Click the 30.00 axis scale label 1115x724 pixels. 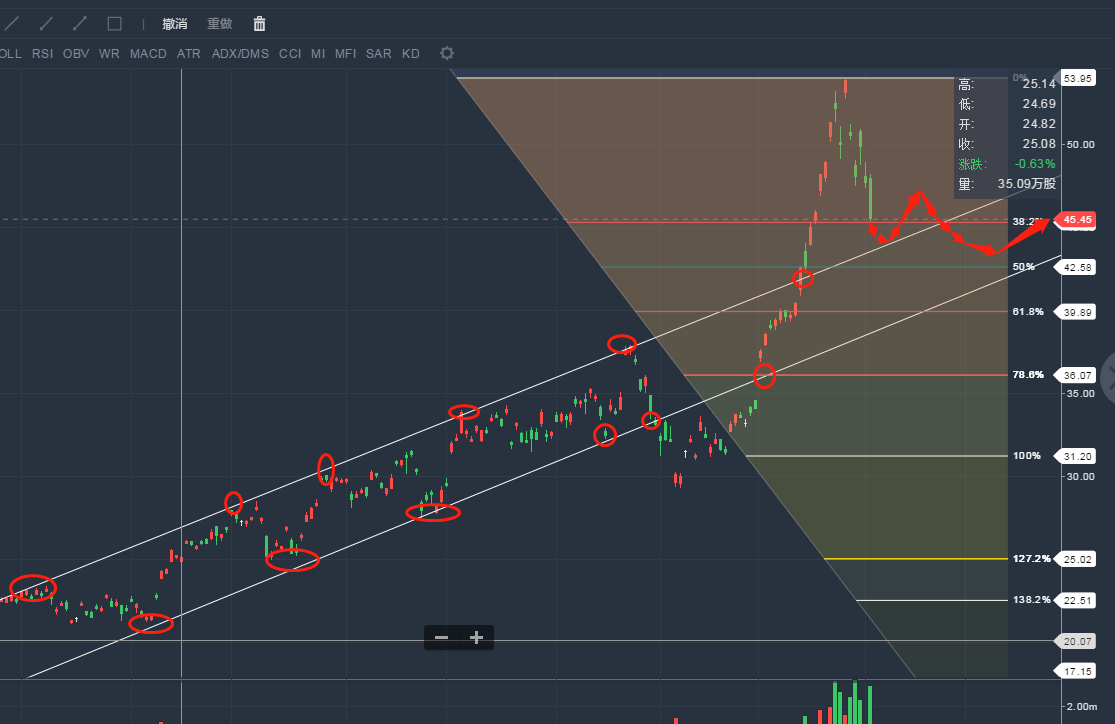point(1080,477)
